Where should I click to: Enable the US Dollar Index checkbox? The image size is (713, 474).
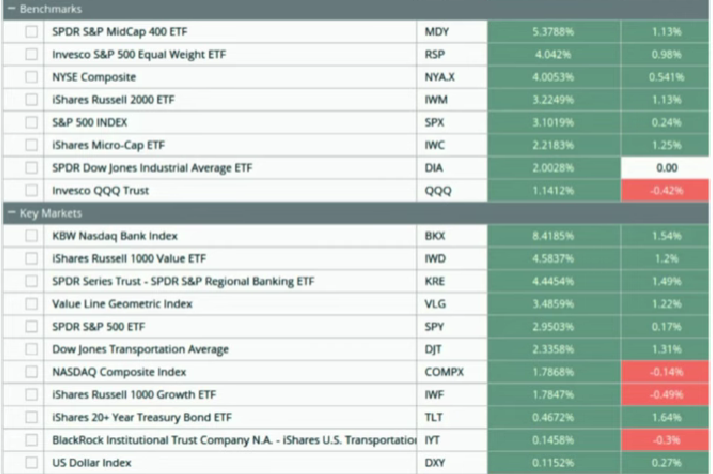pyautogui.click(x=33, y=464)
